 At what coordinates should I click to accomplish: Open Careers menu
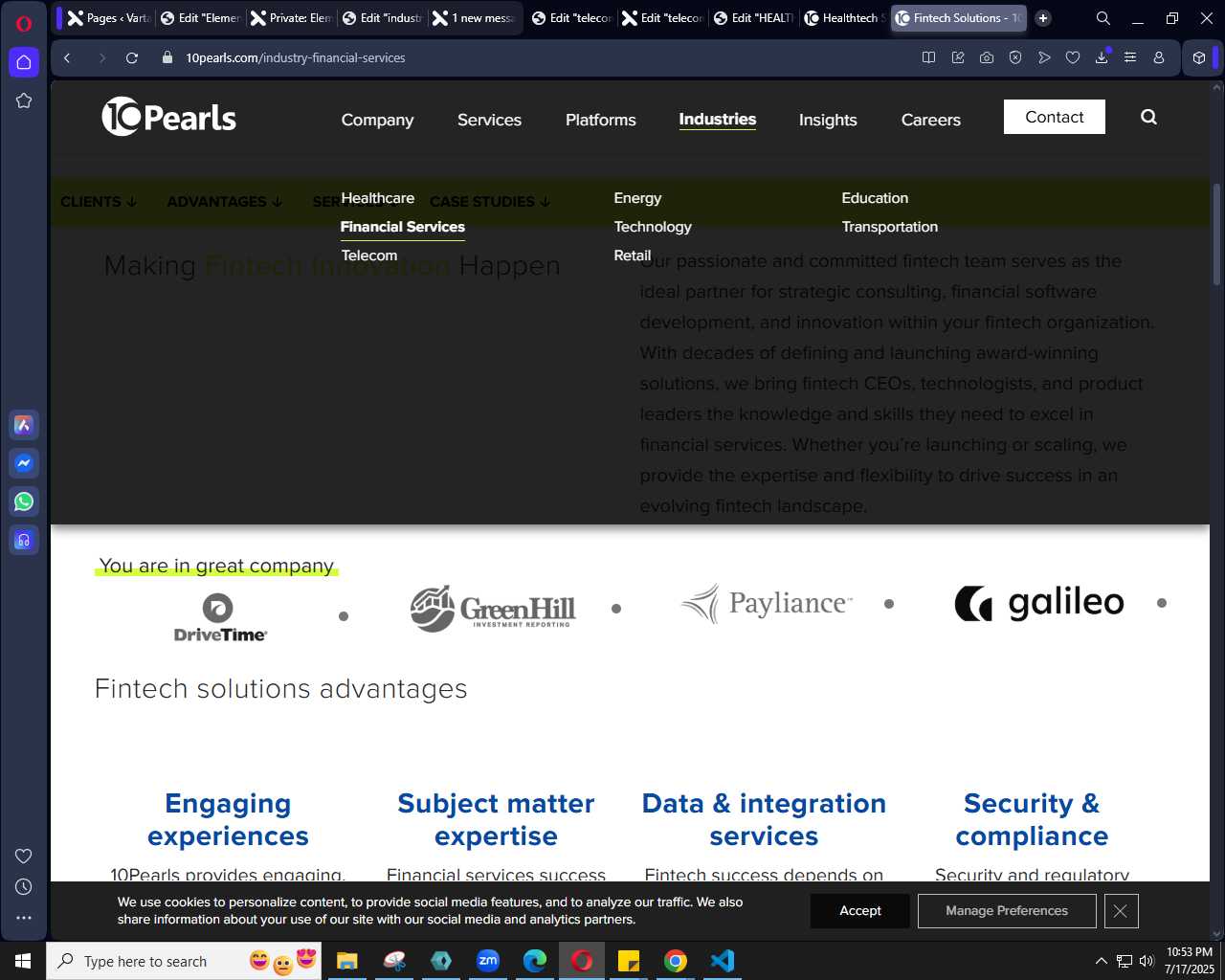pyautogui.click(x=931, y=120)
